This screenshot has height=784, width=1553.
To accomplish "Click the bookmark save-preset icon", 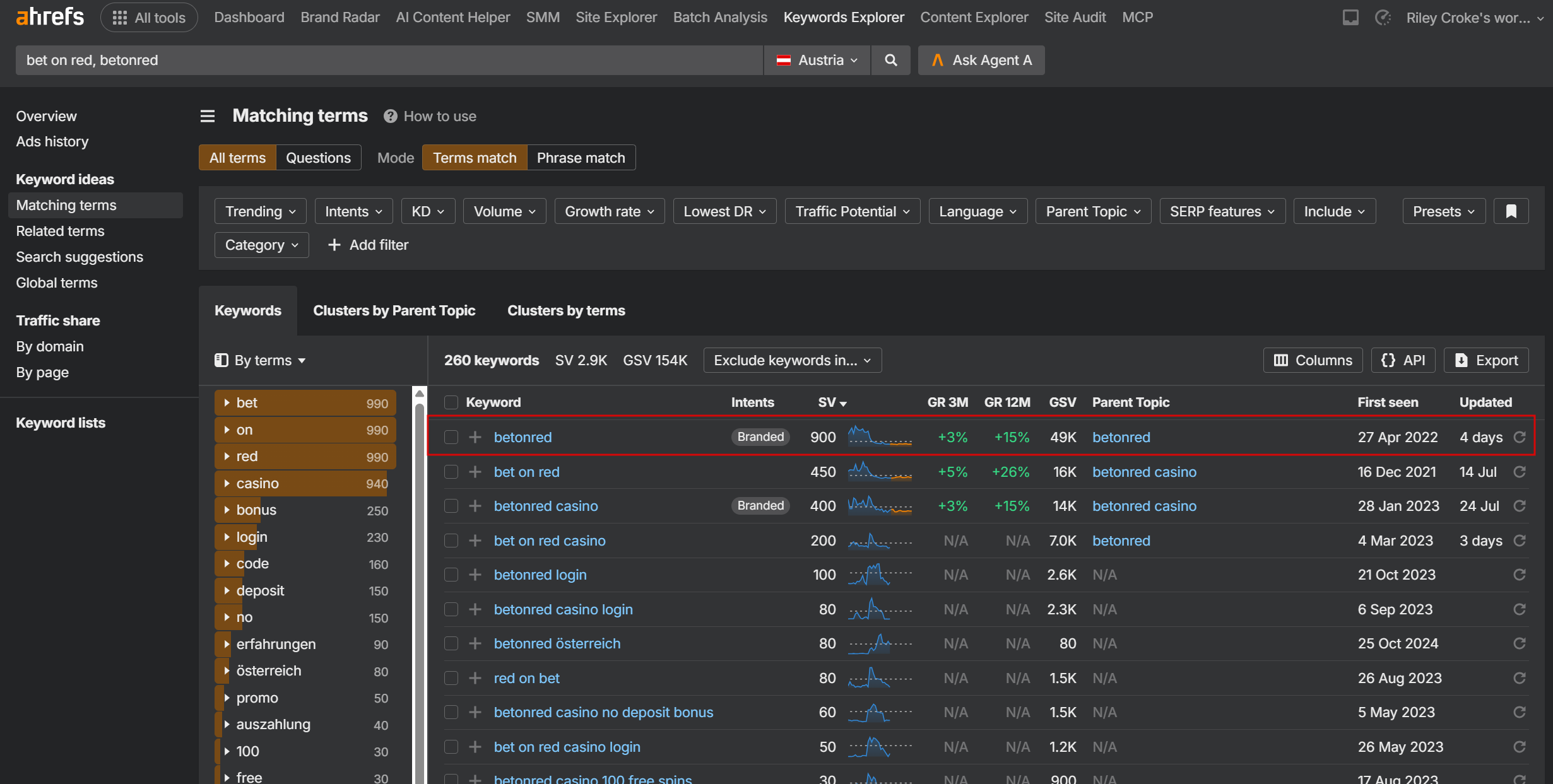I will [1511, 211].
